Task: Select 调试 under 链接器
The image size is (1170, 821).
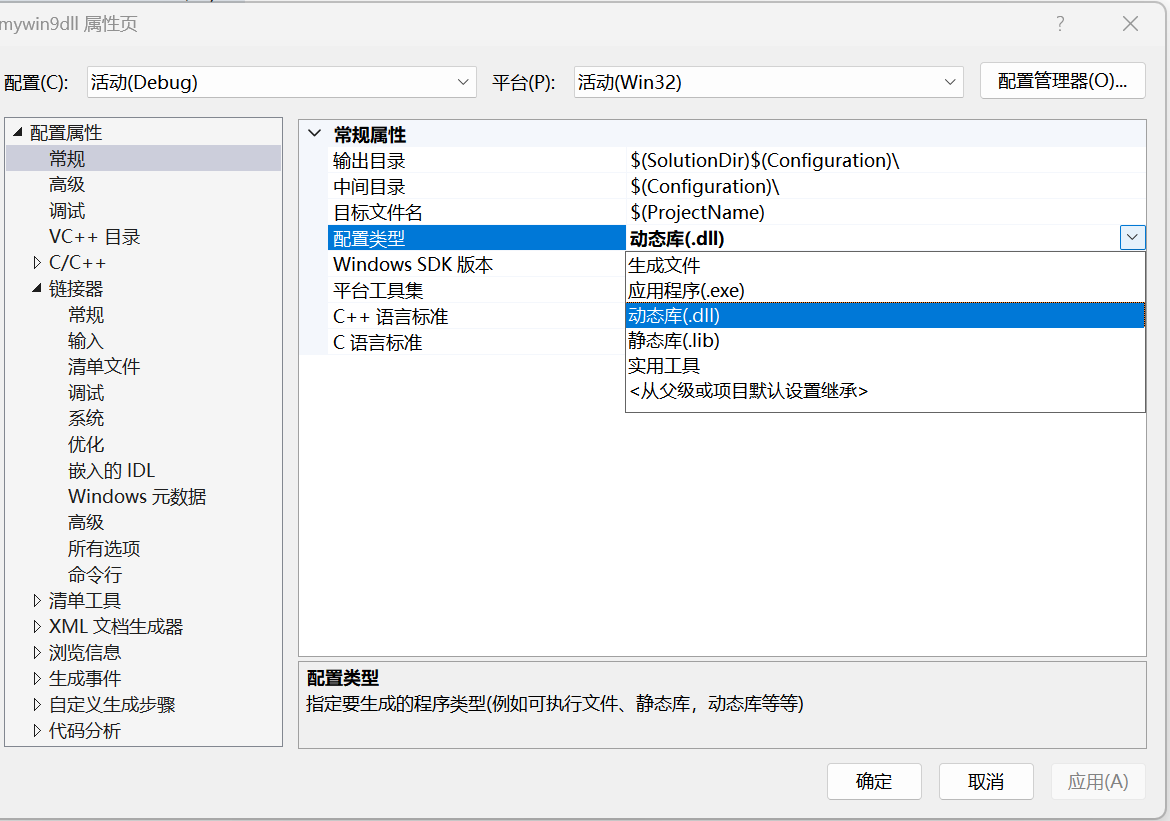Action: pos(86,393)
